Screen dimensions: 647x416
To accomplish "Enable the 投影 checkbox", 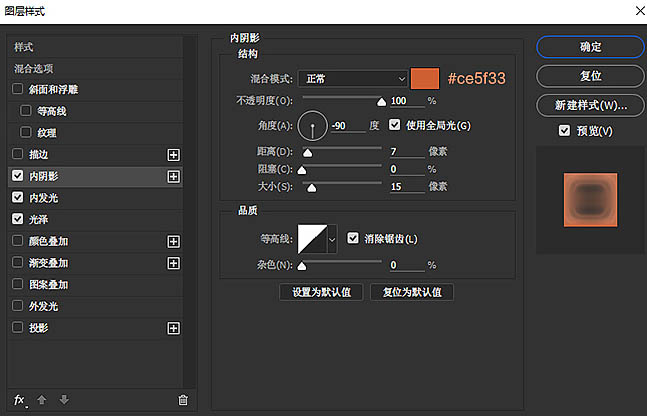I will [x=17, y=327].
